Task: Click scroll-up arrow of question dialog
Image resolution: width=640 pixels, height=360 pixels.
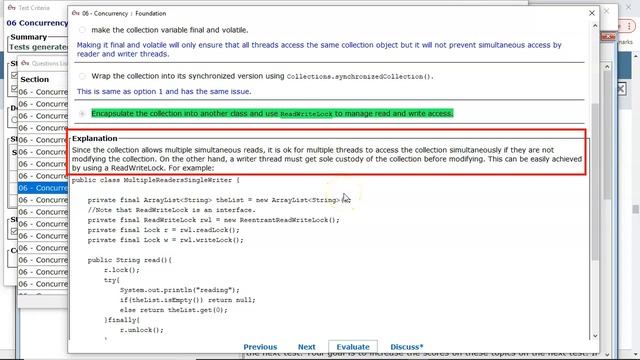Action: coord(595,26)
